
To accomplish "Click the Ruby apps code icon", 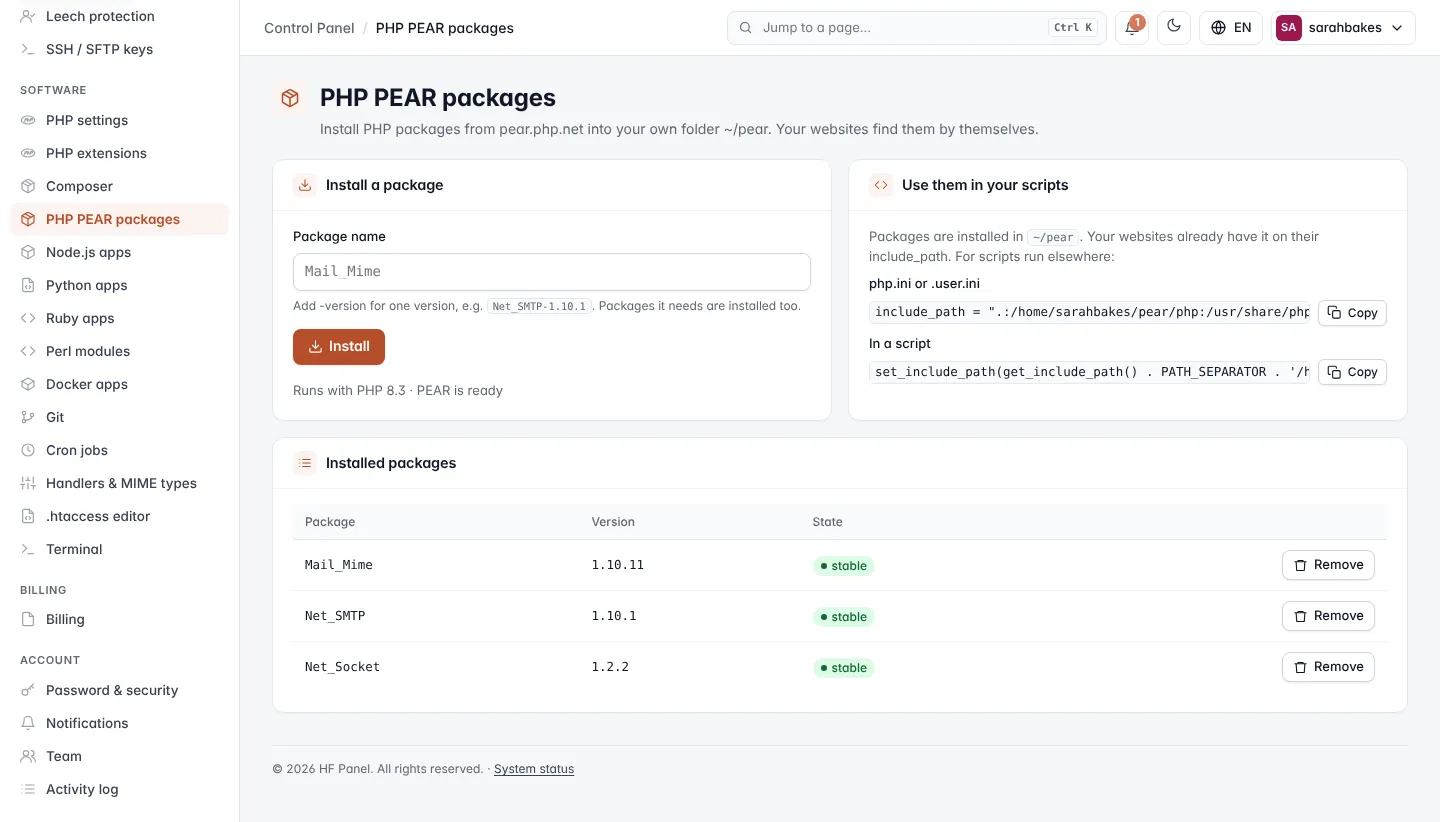I will (28, 318).
